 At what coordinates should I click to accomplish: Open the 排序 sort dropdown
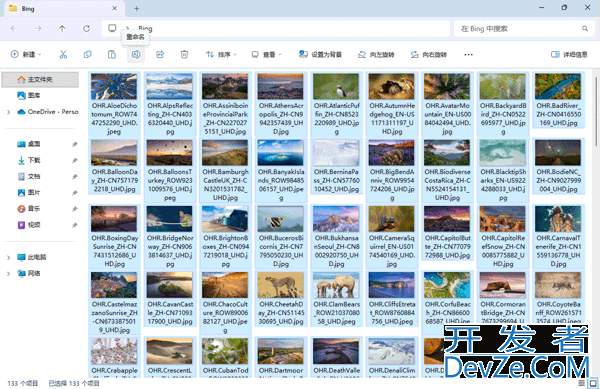point(221,55)
